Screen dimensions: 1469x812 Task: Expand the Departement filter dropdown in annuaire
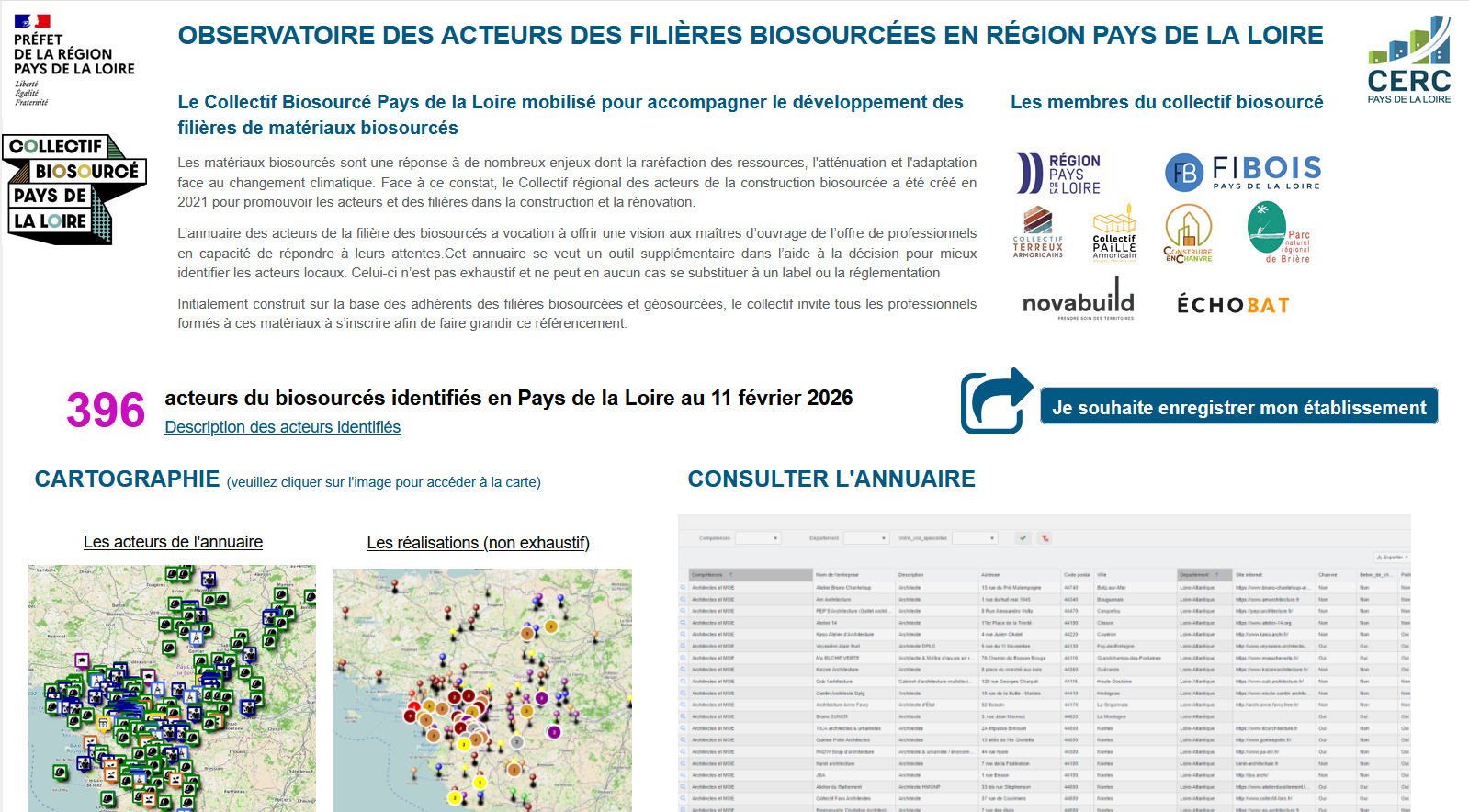866,538
